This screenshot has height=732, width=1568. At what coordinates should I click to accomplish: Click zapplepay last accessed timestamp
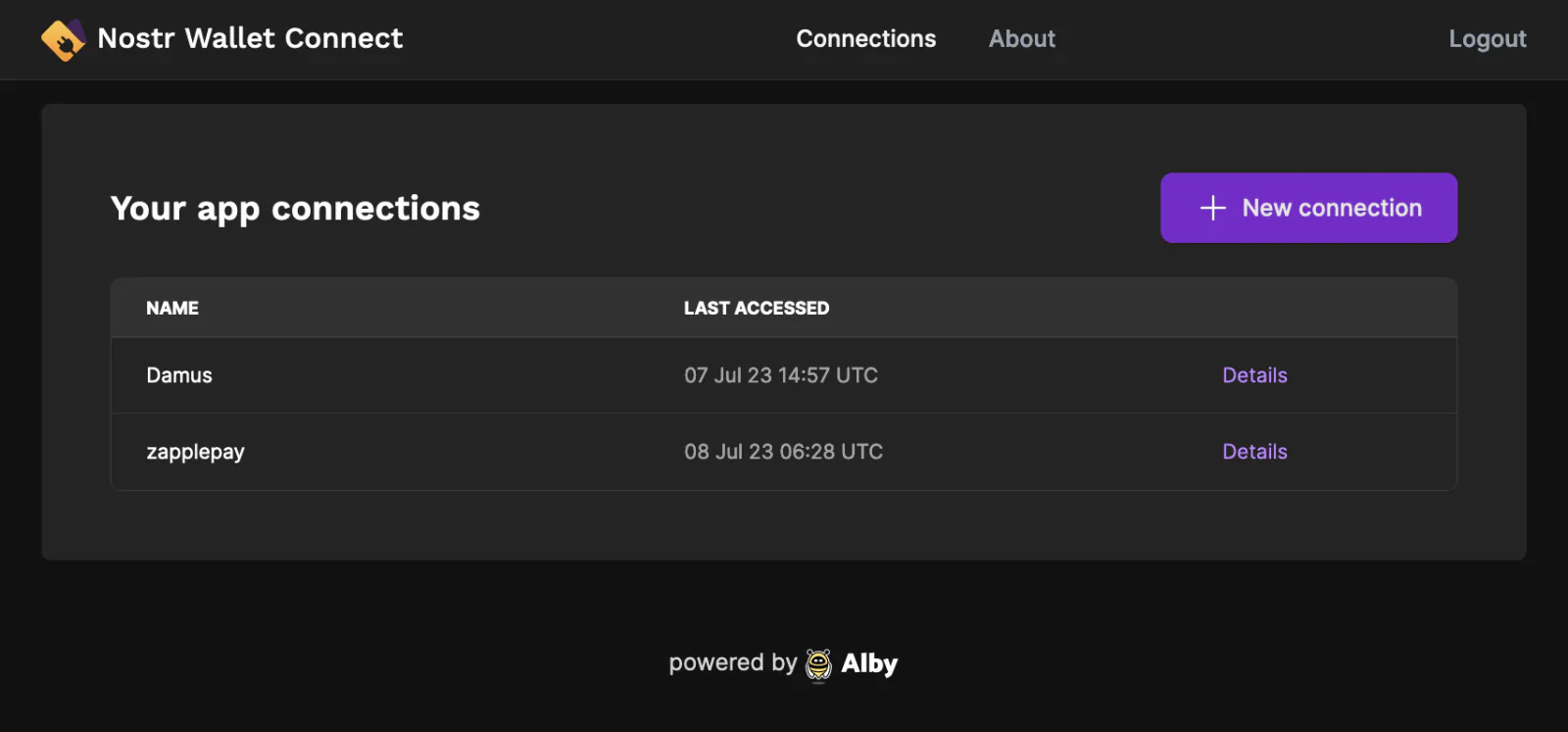click(x=783, y=452)
